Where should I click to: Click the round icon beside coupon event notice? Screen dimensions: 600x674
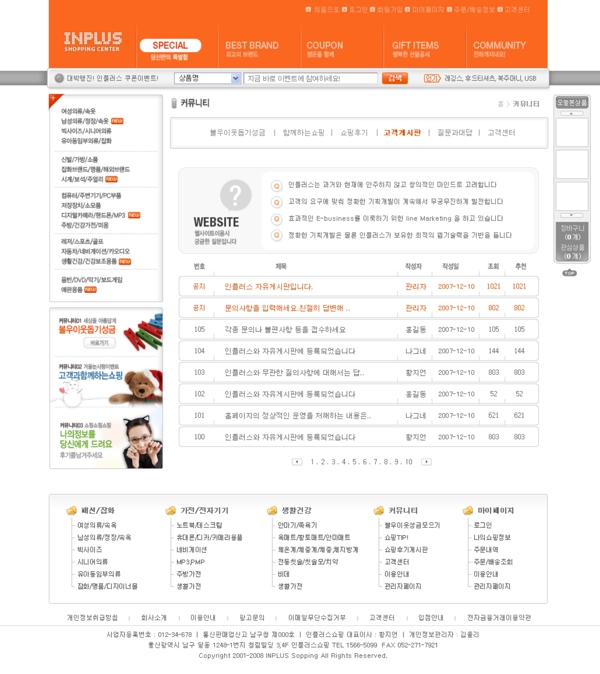(59, 78)
